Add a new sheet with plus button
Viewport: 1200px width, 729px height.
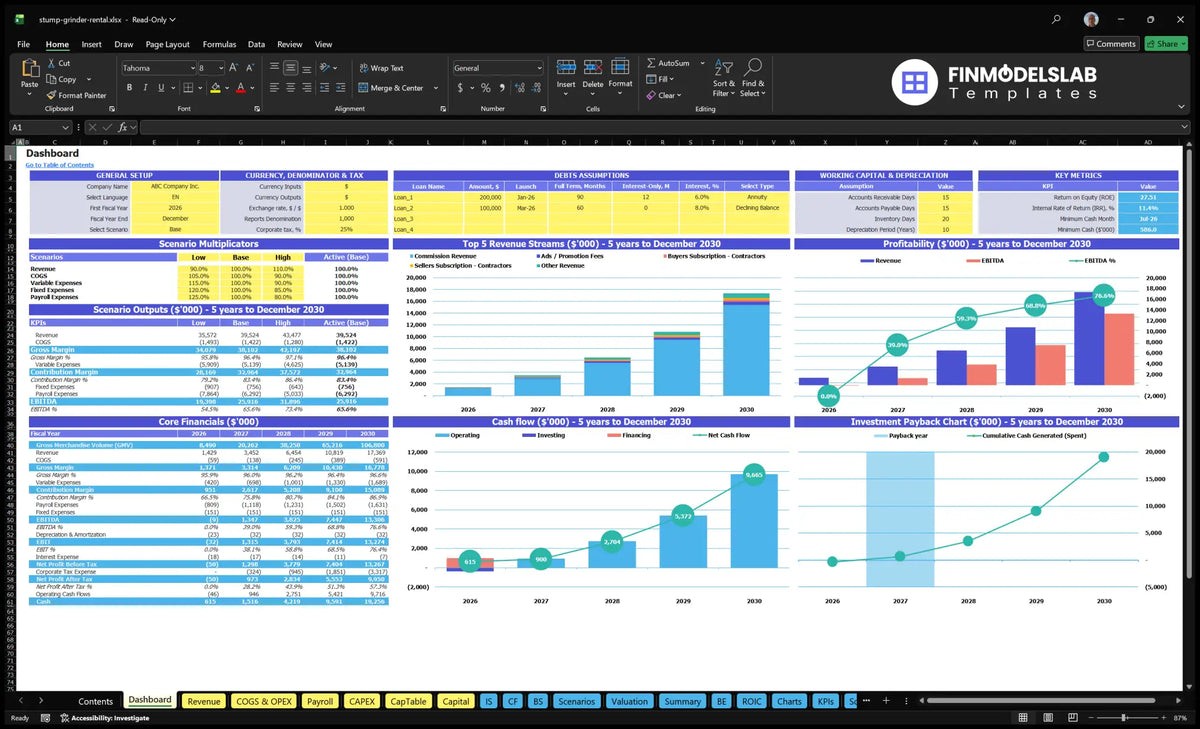tap(885, 701)
